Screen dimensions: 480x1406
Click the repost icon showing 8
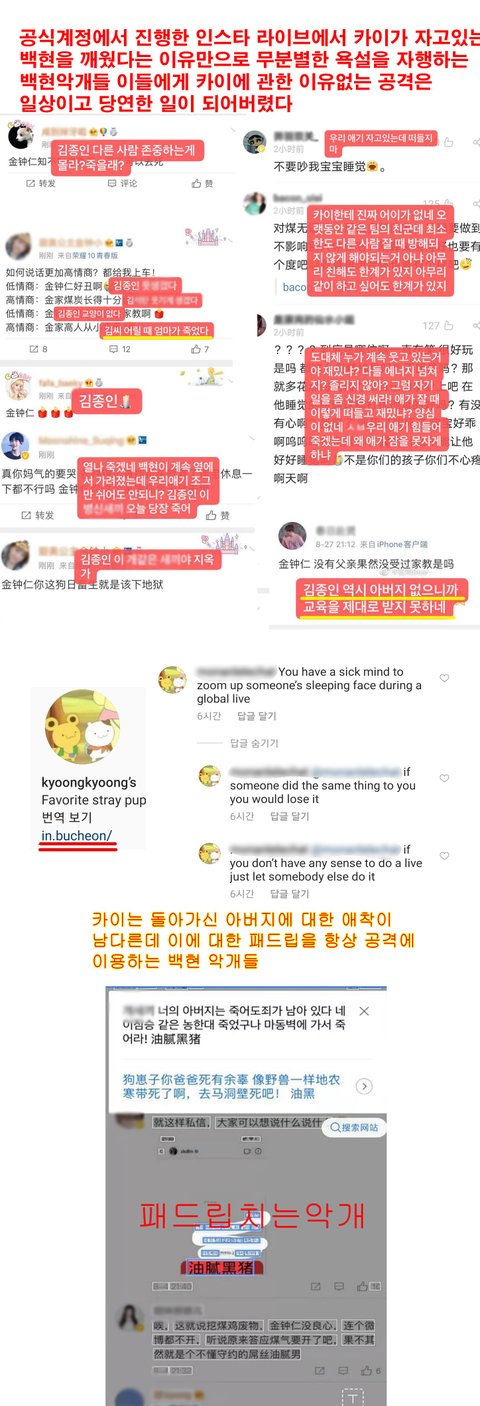point(38,349)
